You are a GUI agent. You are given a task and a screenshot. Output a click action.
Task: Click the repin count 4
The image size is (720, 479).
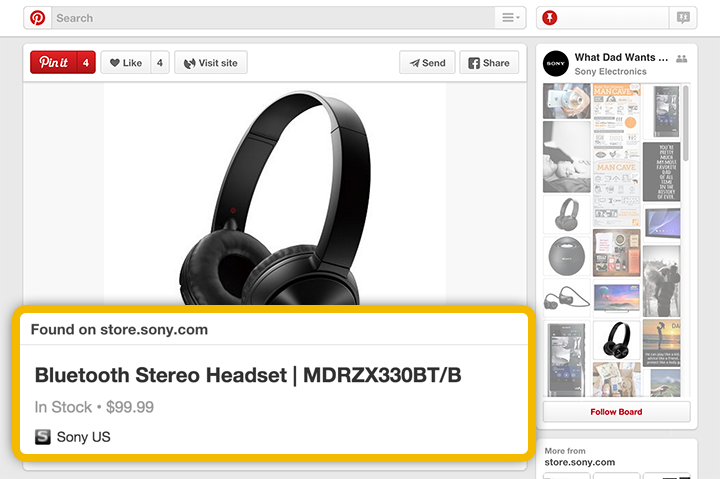[x=86, y=62]
